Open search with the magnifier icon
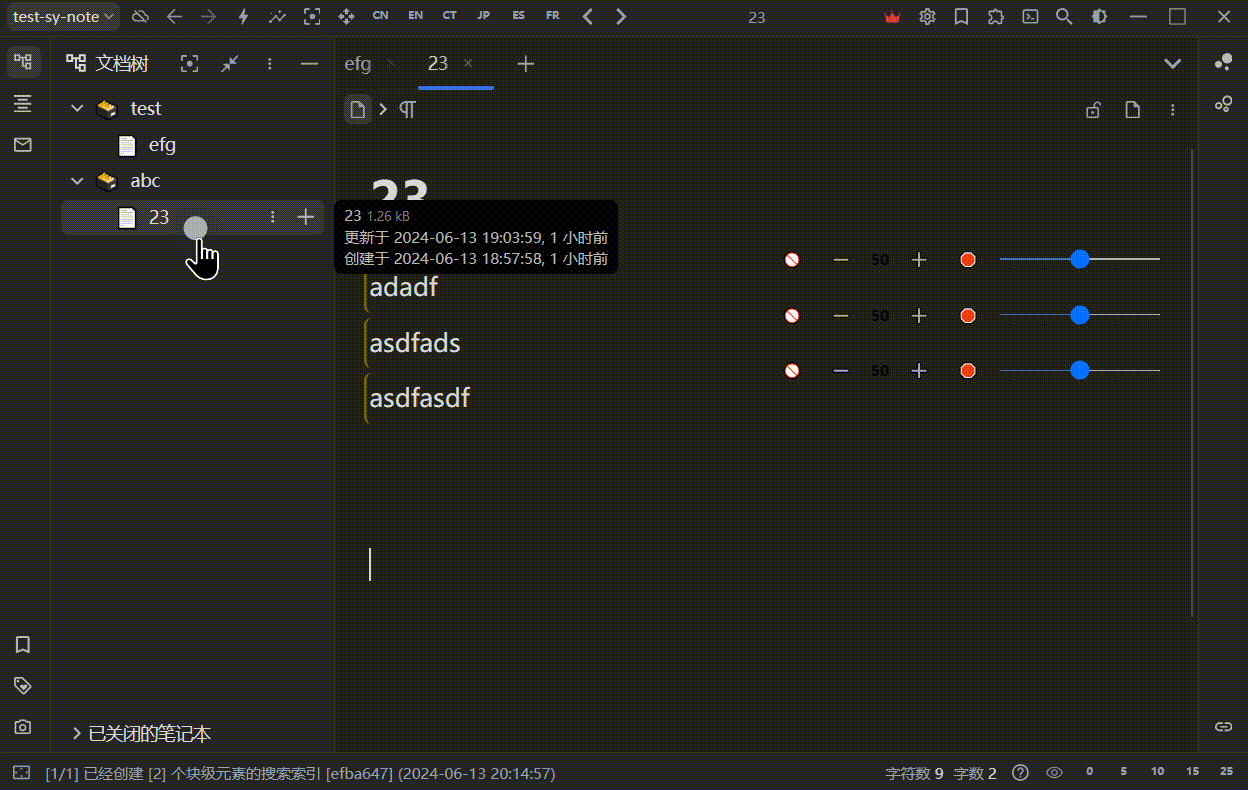This screenshot has height=790, width=1248. click(x=1064, y=17)
